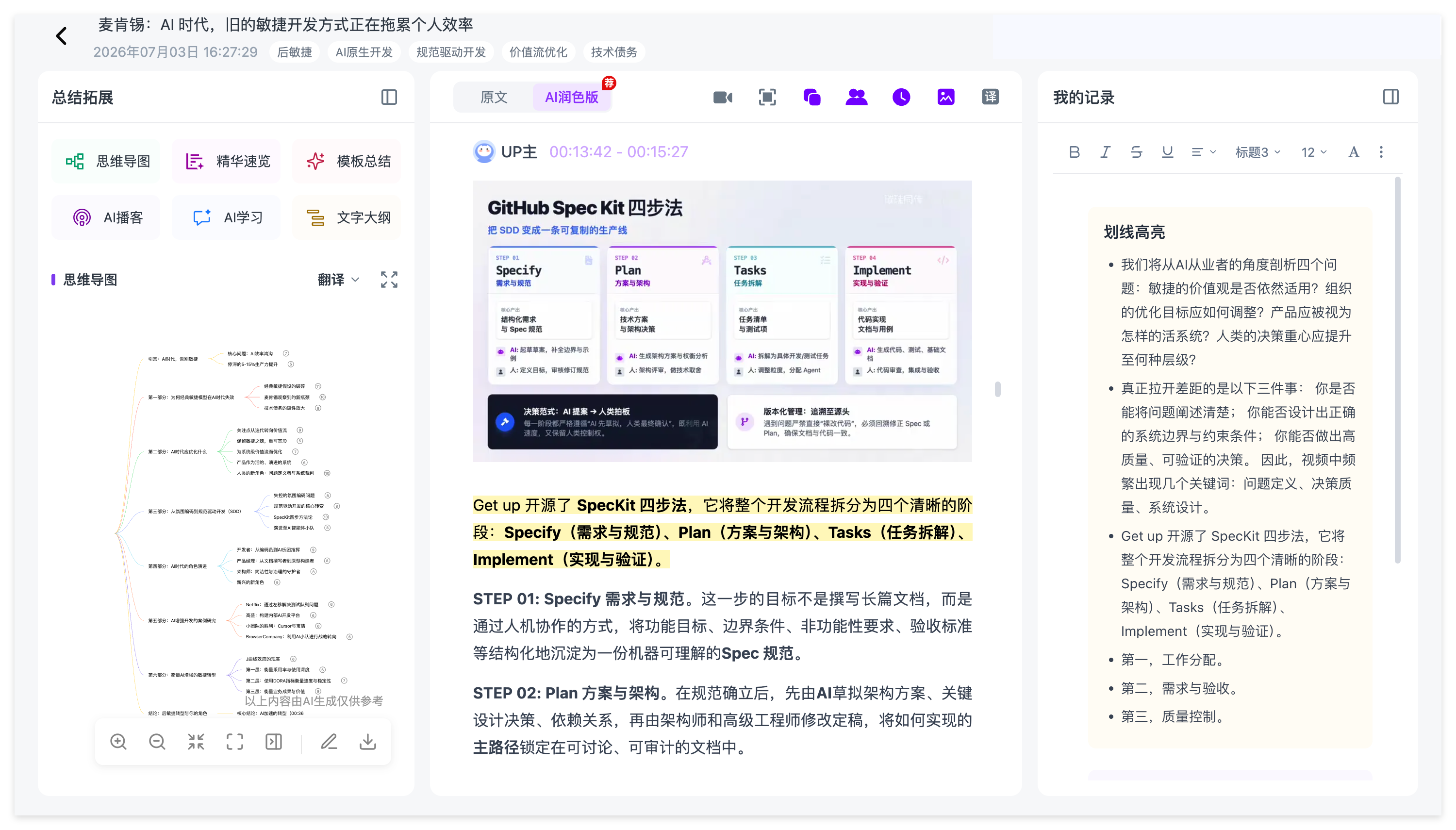Collapse the 我的记录 panel via its layout icon

tap(1390, 97)
